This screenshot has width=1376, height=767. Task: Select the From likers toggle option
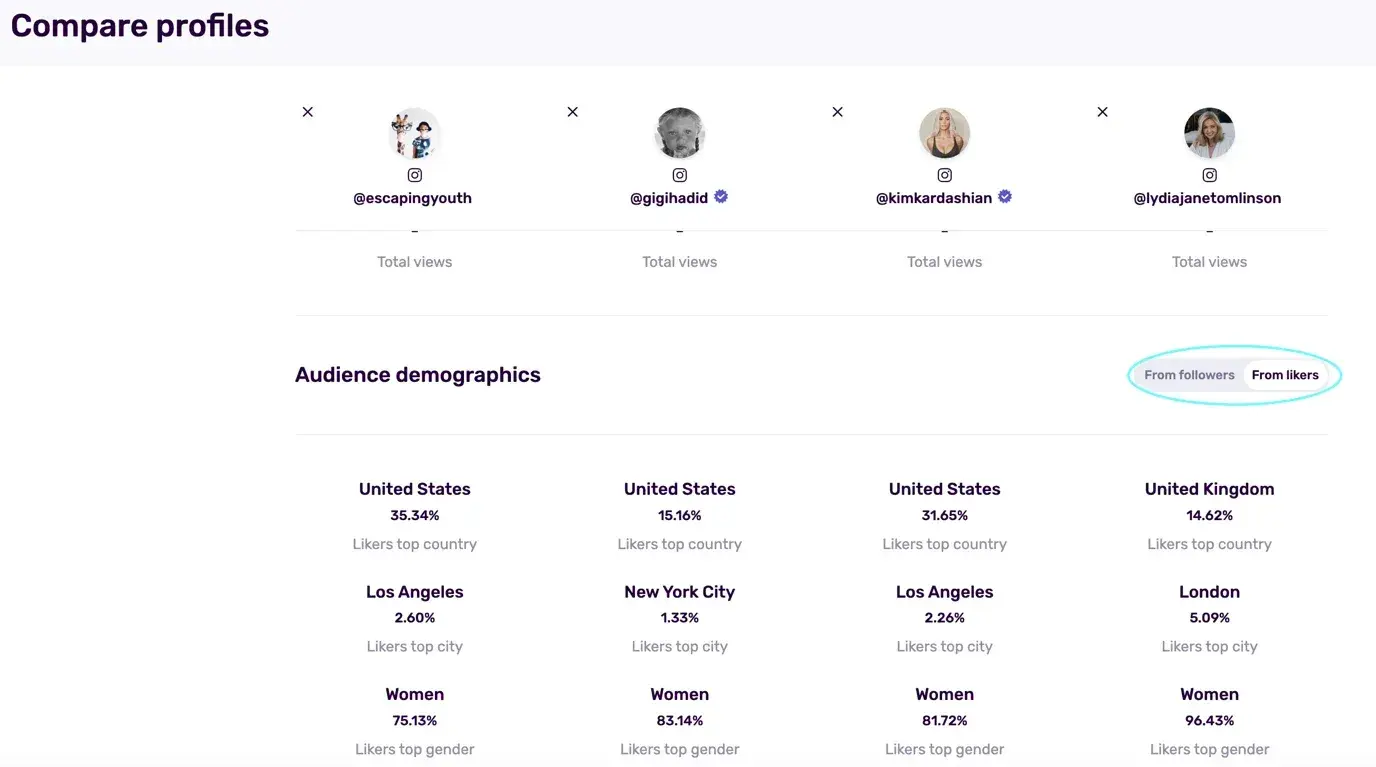pyautogui.click(x=1285, y=375)
